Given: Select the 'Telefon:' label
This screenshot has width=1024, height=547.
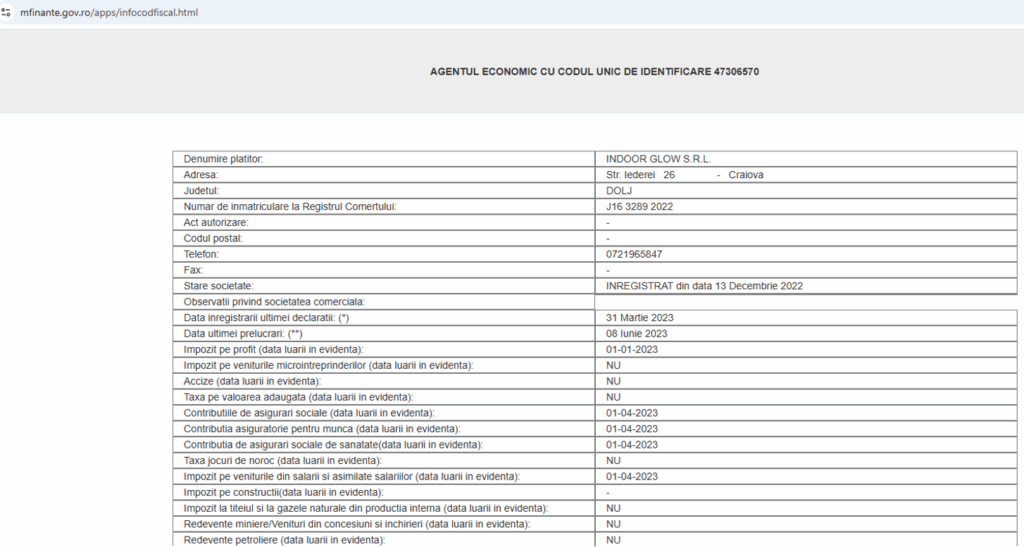Looking at the screenshot, I should coord(201,254).
